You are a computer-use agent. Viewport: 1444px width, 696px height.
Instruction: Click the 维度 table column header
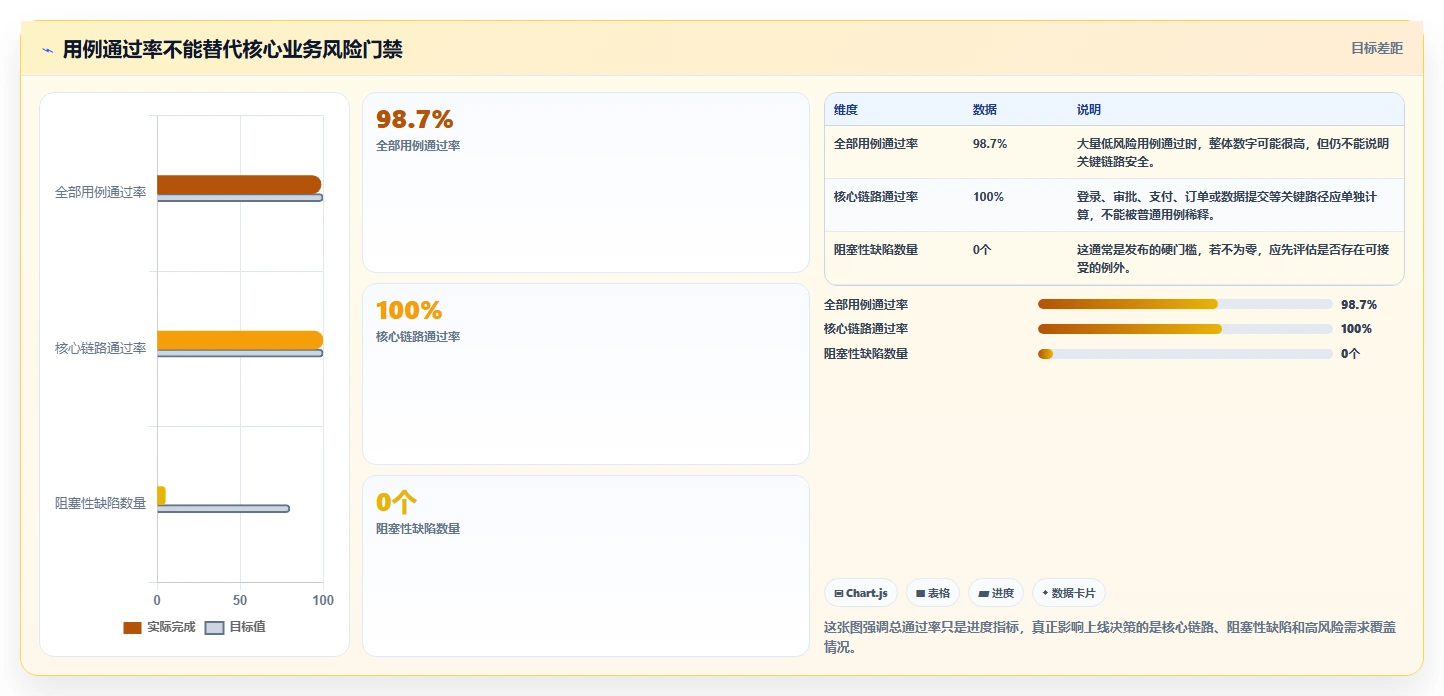846,110
